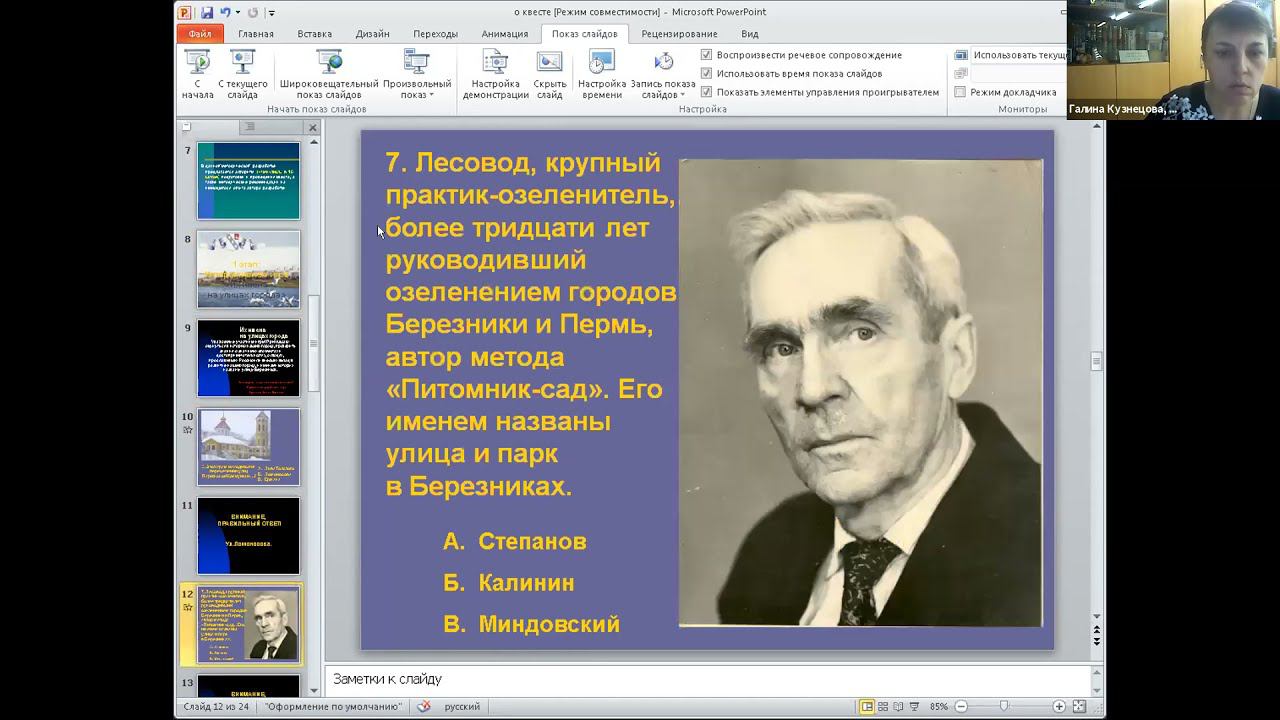Click answer option 'Б. Калинин' on slide
The width and height of the screenshot is (1280, 720).
509,583
